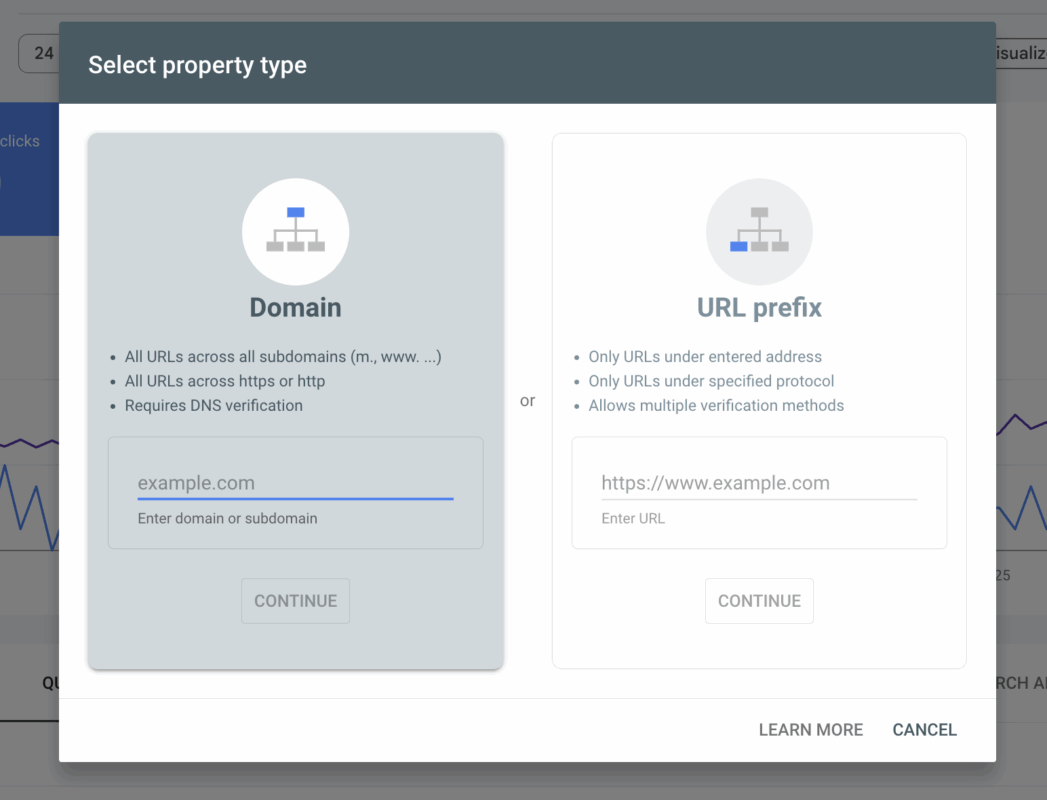Click the "Allows multiple verification methods" bullet
1047x800 pixels.
click(x=716, y=406)
